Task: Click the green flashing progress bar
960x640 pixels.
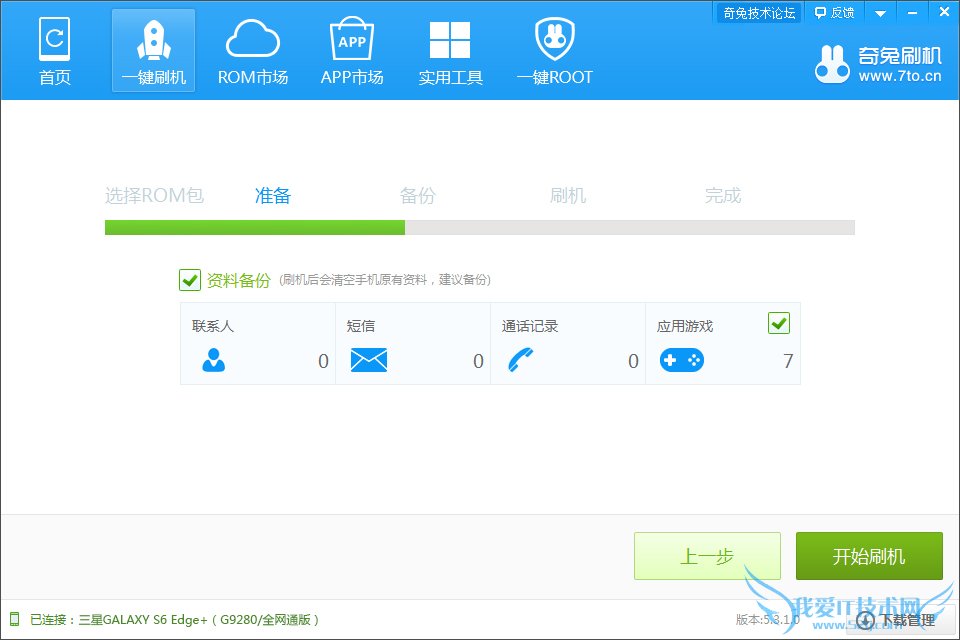Action: tap(255, 227)
